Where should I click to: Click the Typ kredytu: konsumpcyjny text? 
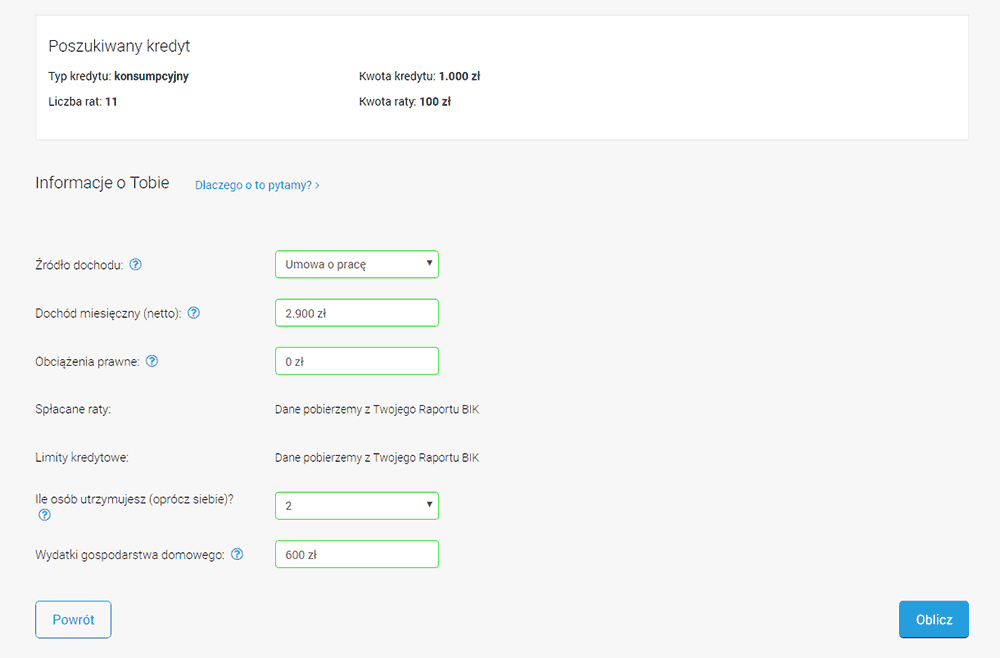pos(118,76)
